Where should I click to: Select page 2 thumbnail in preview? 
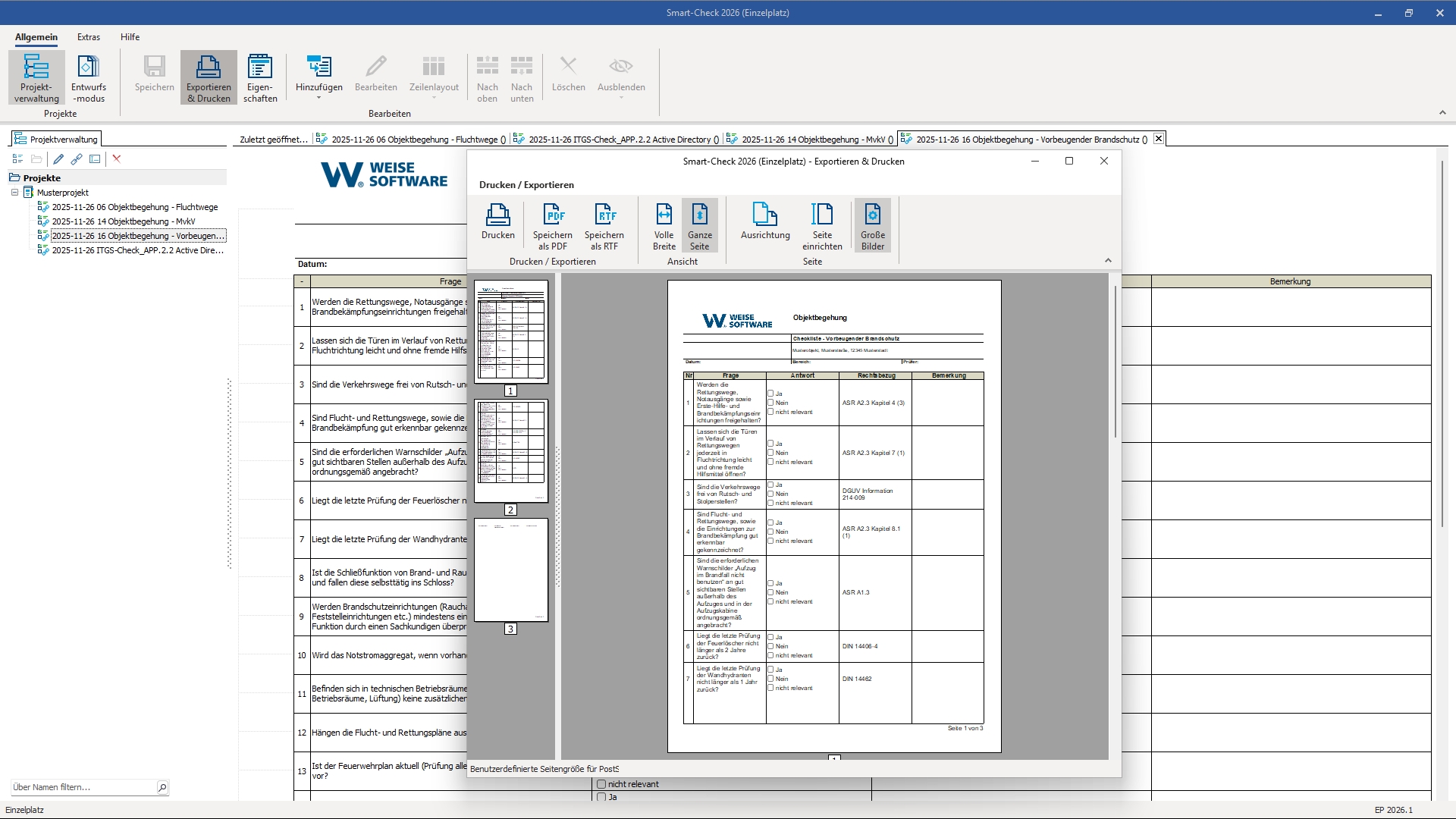510,450
